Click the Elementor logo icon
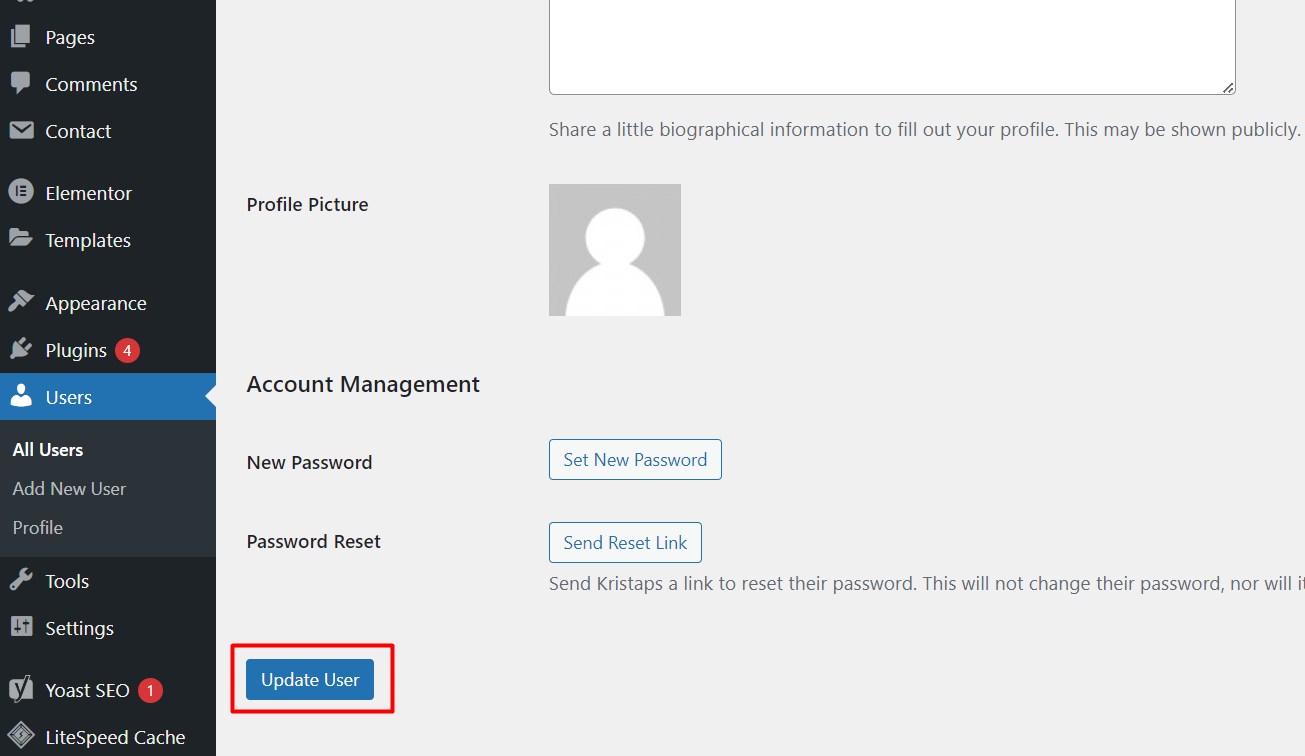This screenshot has width=1305, height=756. (x=20, y=192)
